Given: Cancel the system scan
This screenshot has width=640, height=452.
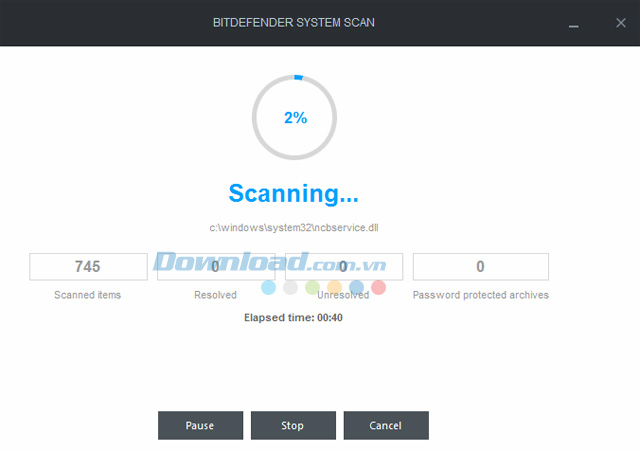Looking at the screenshot, I should point(386,425).
